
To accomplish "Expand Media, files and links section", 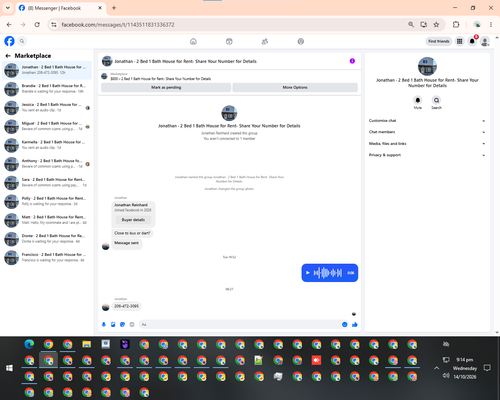I will click(427, 144).
